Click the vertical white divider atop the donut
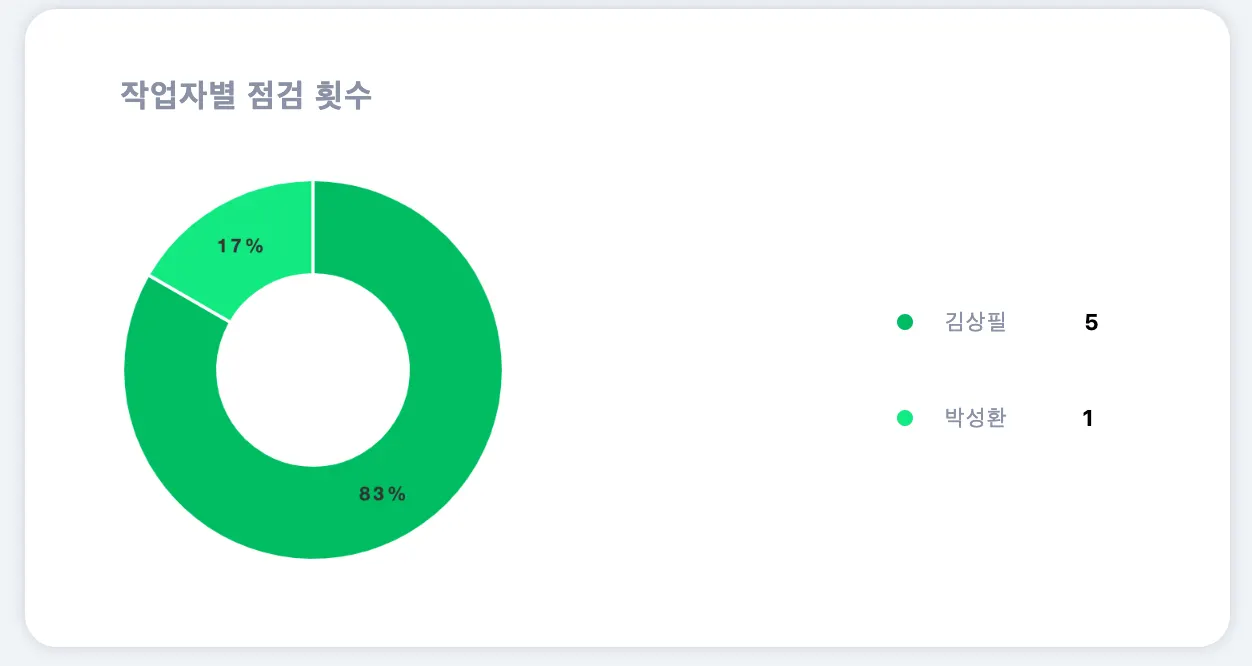This screenshot has width=1252, height=666. click(x=313, y=227)
